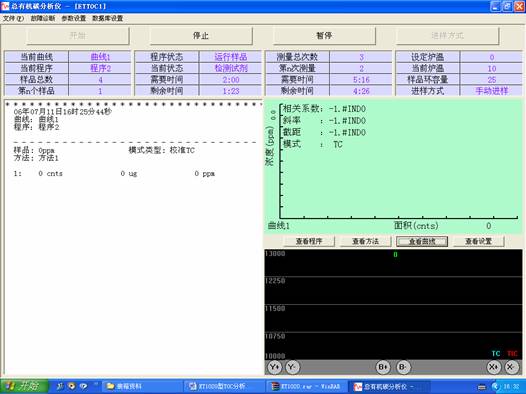
Task: Click the Y+ chart zoom button
Action: pyautogui.click(x=275, y=367)
